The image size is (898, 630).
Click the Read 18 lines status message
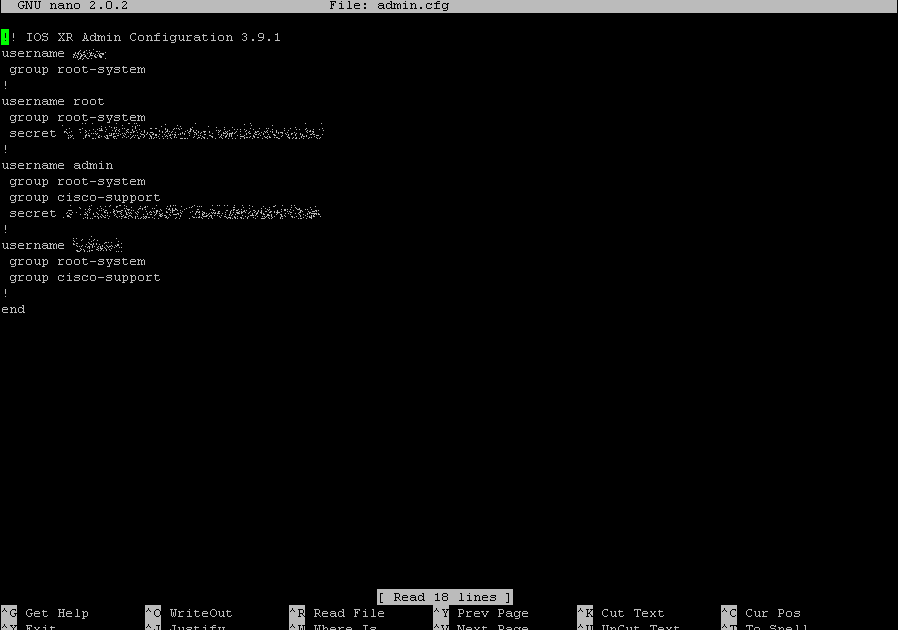pyautogui.click(x=444, y=597)
